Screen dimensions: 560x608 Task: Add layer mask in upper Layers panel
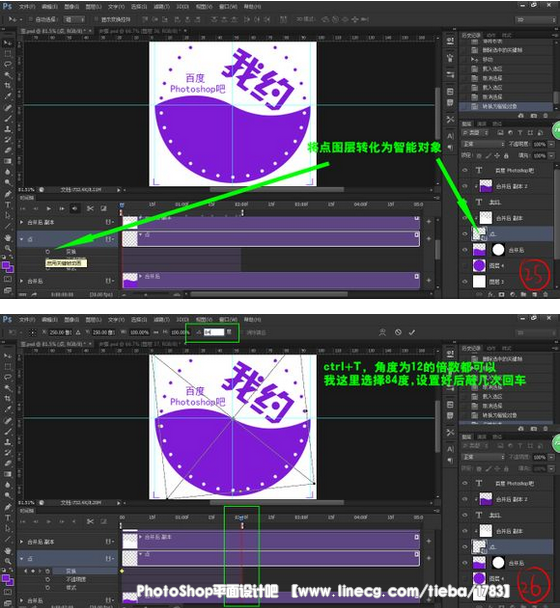click(501, 294)
